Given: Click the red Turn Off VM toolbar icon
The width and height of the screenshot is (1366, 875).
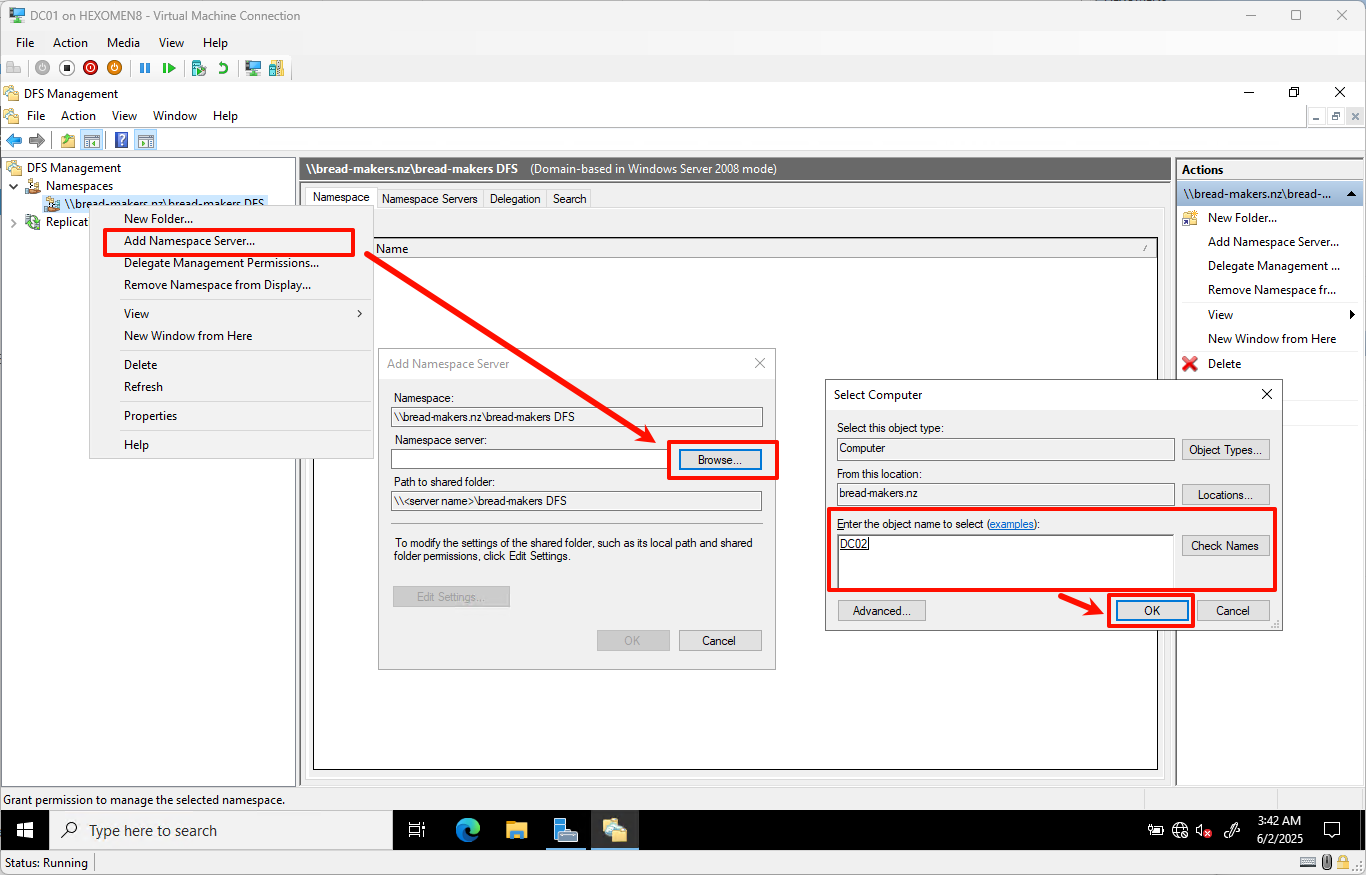Looking at the screenshot, I should [x=91, y=67].
